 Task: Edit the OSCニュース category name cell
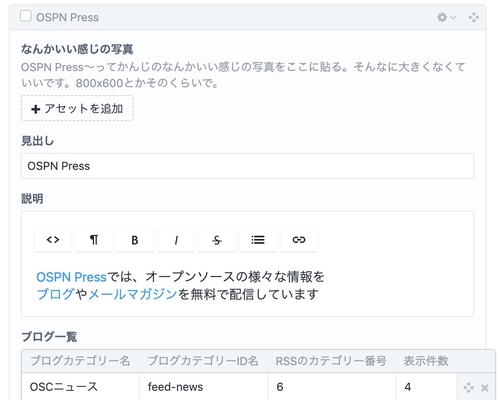[81, 387]
